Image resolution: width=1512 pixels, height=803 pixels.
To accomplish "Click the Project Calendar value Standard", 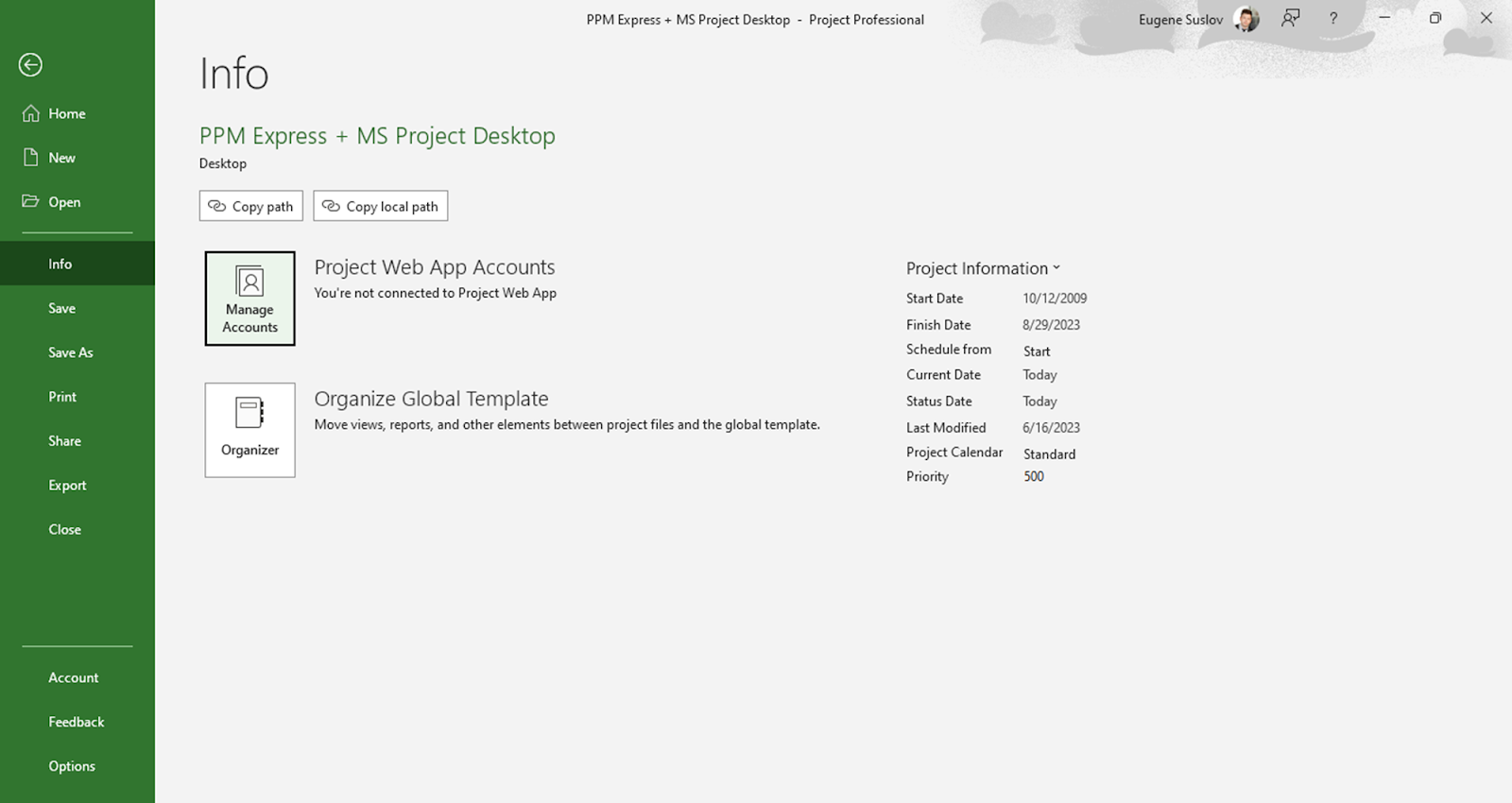I will (x=1049, y=454).
